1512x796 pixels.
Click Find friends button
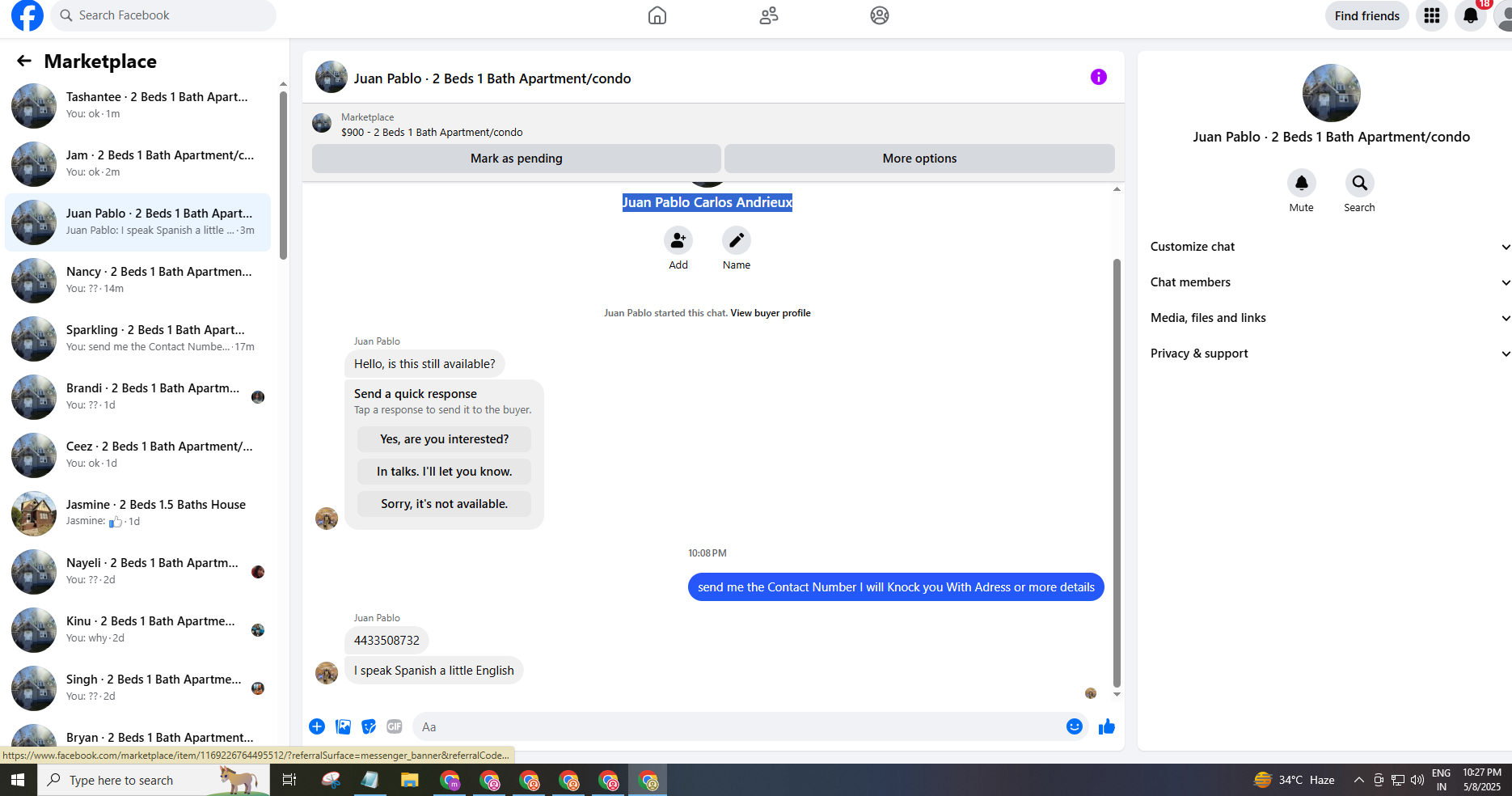[x=1367, y=15]
